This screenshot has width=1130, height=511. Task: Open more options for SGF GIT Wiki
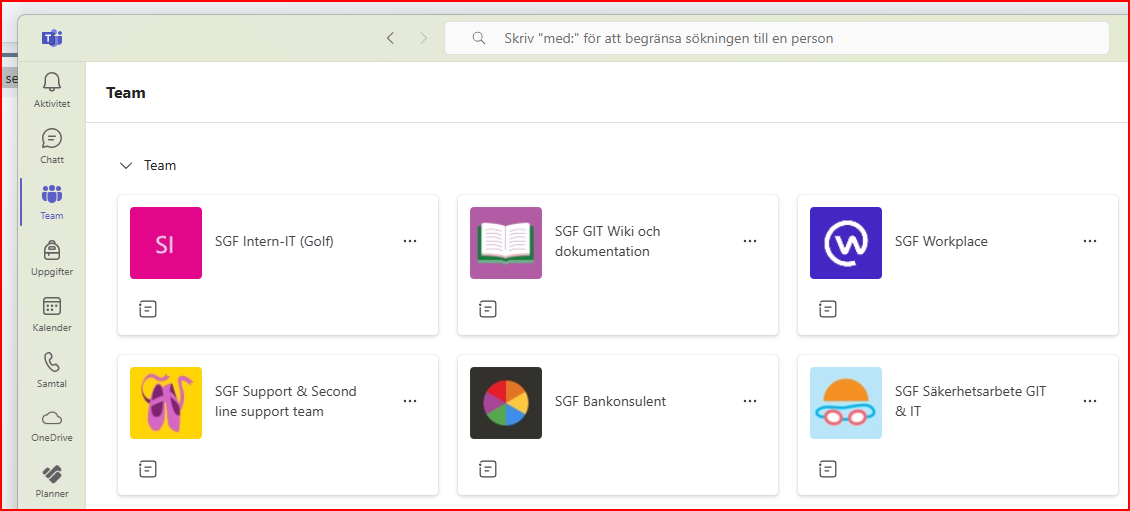pyautogui.click(x=750, y=241)
